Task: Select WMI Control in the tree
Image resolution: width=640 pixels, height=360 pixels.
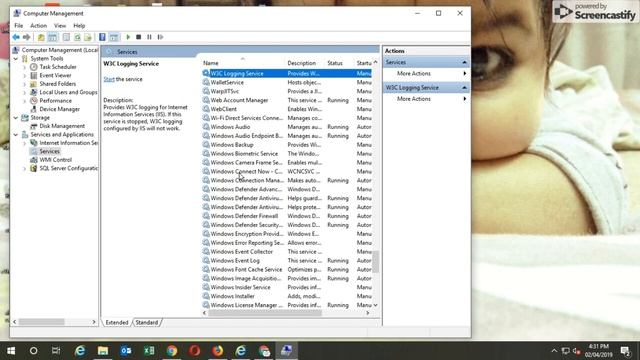Action: tap(56, 160)
